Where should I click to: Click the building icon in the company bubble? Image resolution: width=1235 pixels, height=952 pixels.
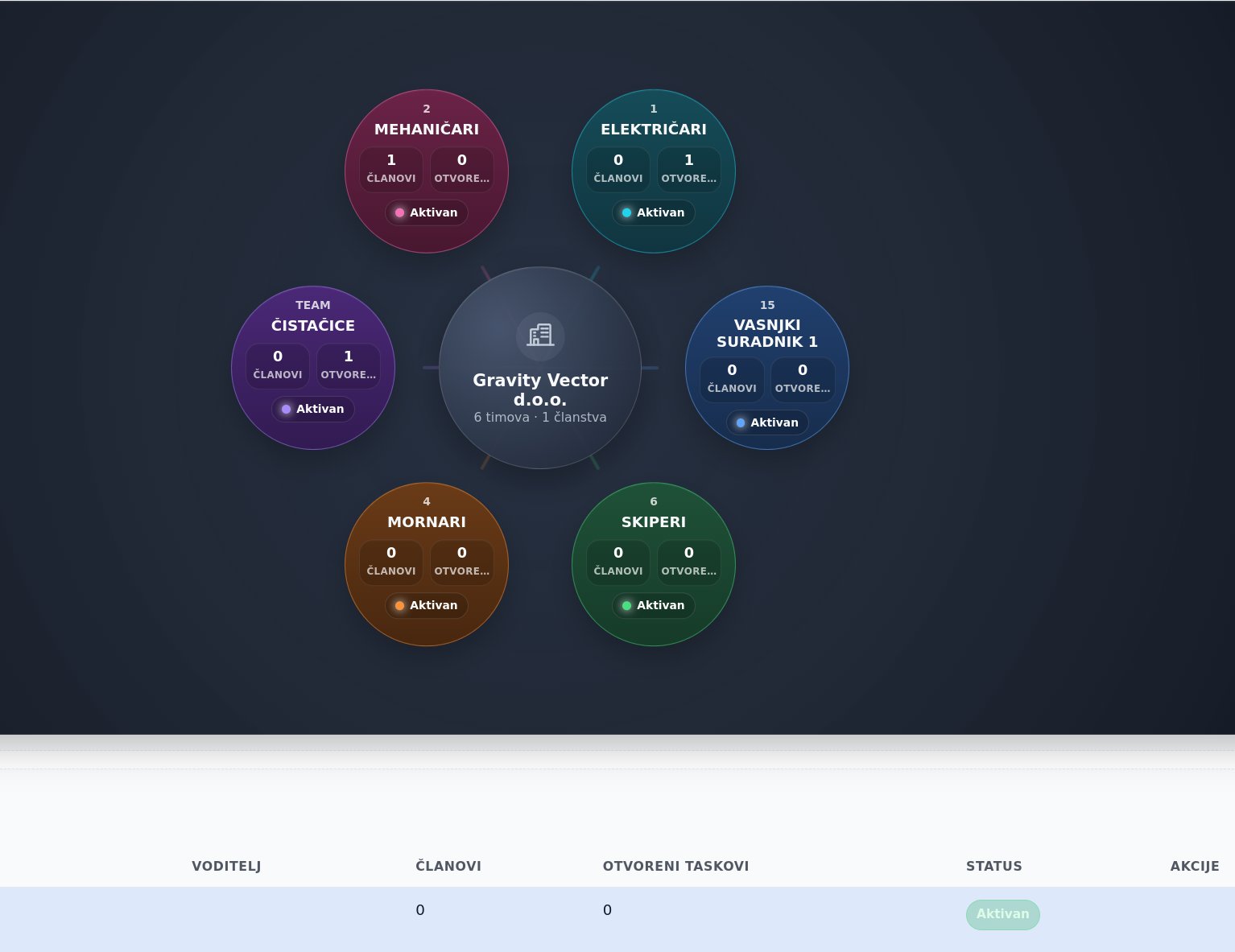(x=540, y=336)
